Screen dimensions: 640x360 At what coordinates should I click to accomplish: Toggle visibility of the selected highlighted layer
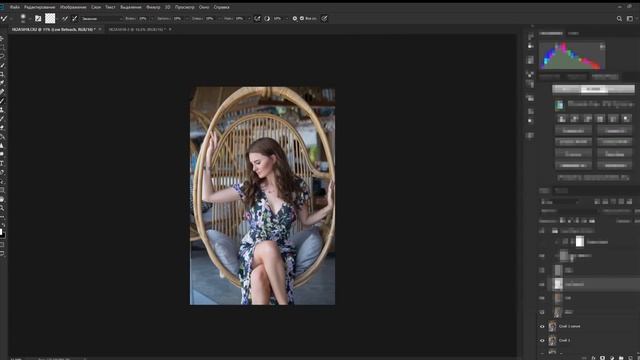(x=542, y=284)
